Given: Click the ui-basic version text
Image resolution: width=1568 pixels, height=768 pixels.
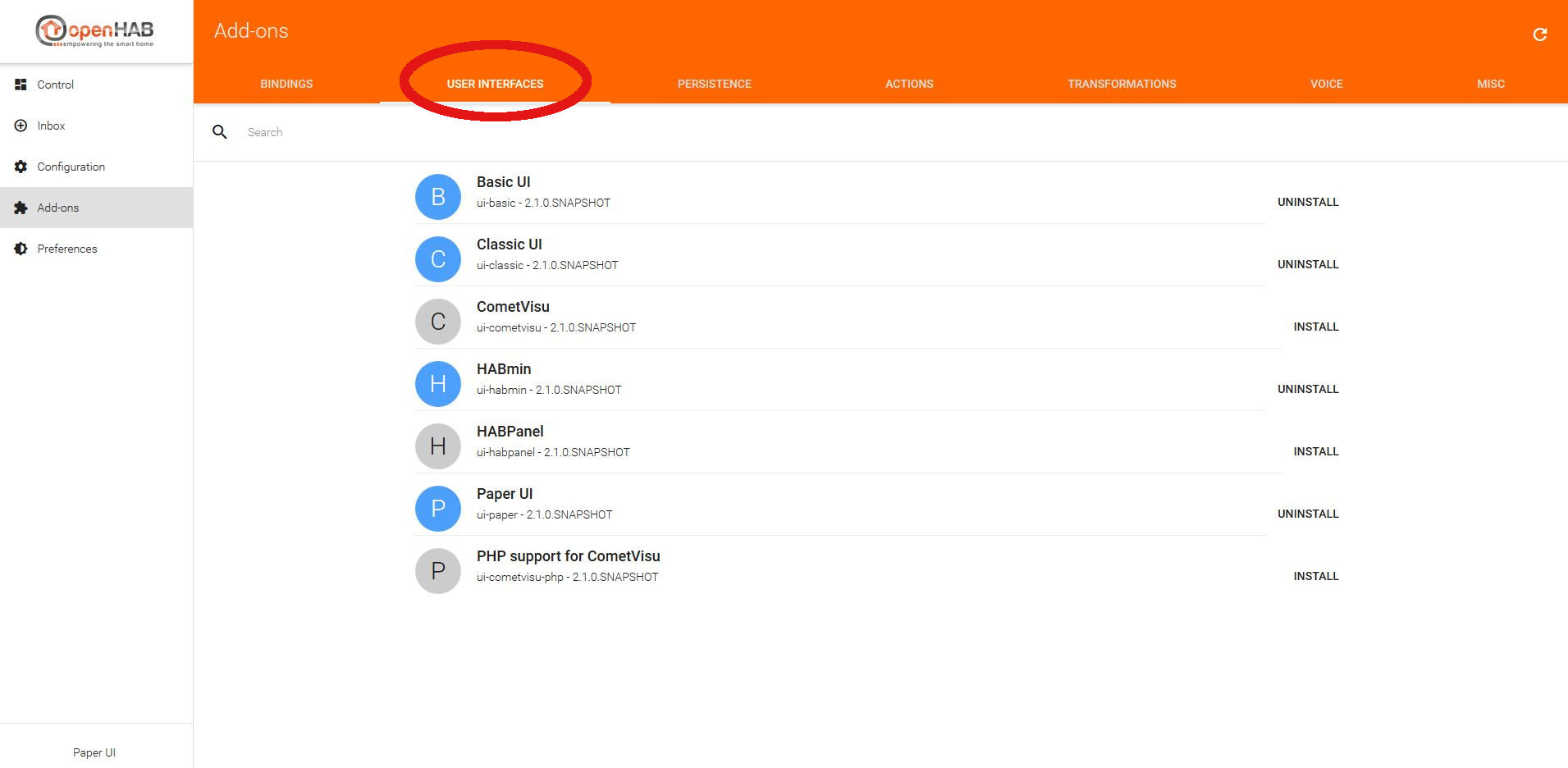Looking at the screenshot, I should tap(543, 203).
